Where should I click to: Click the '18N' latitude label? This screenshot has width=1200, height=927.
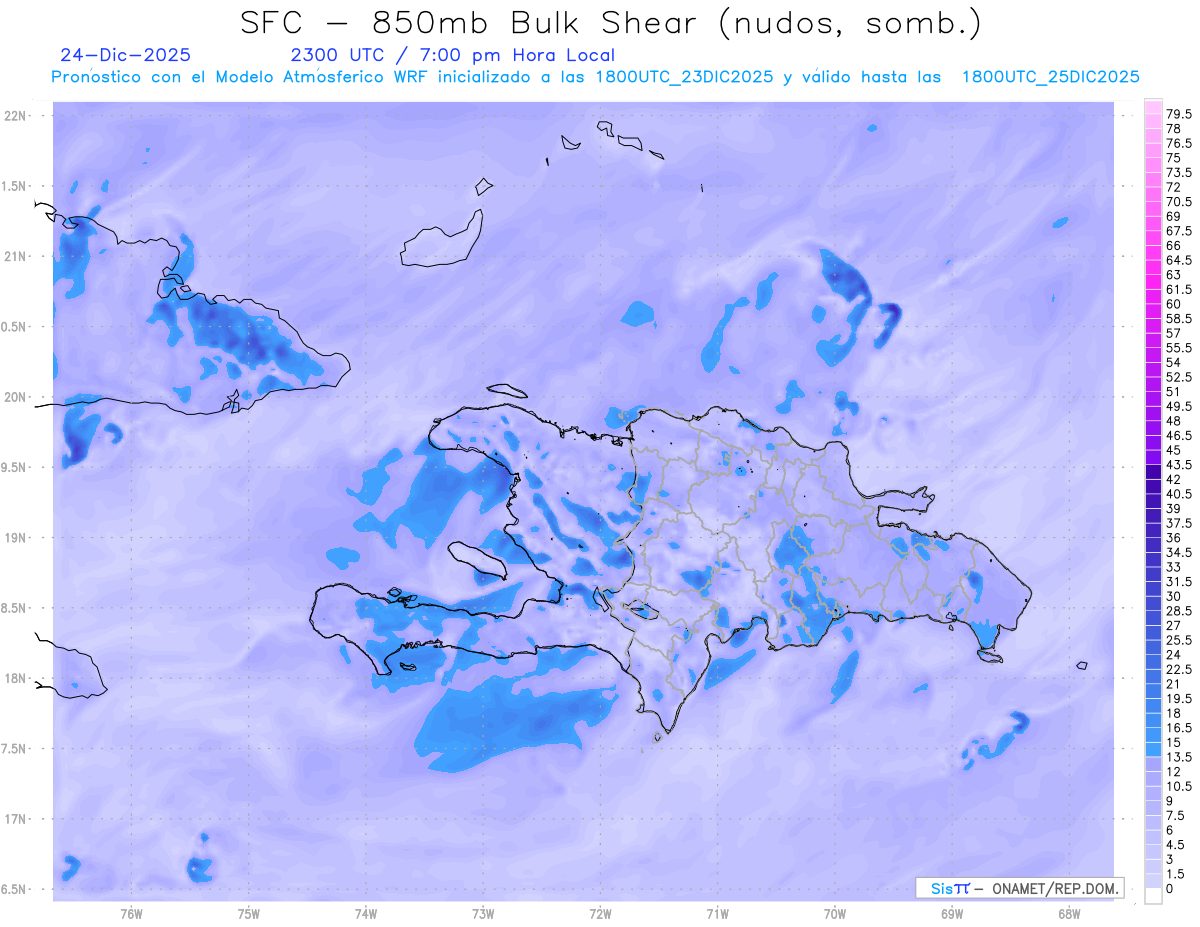(17, 678)
